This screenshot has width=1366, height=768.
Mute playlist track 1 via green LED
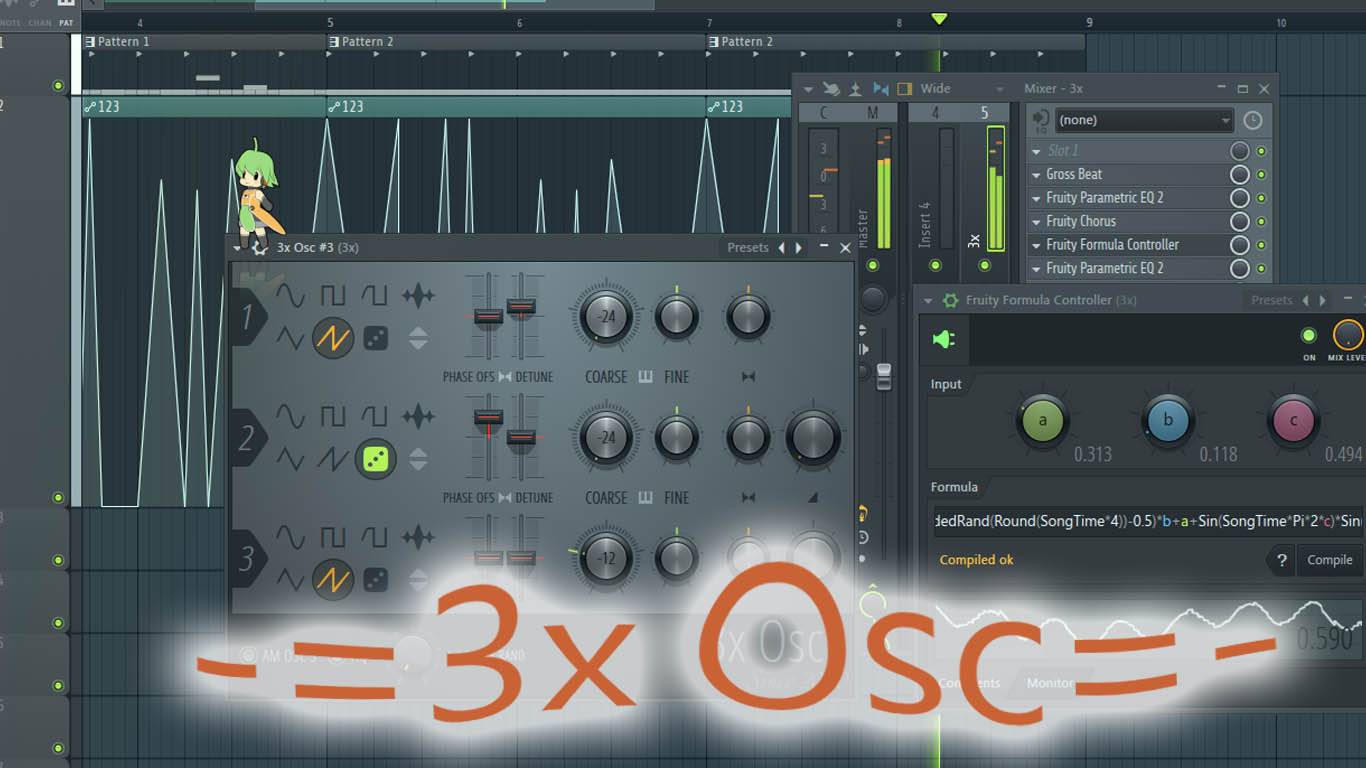58,86
